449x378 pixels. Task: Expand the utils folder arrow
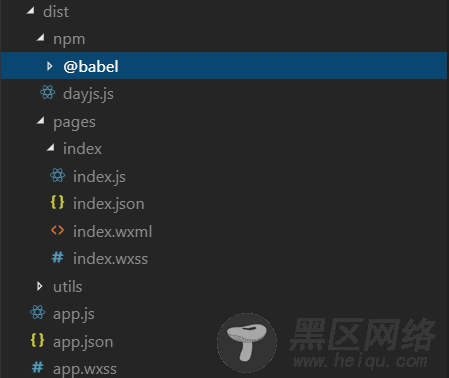40,286
